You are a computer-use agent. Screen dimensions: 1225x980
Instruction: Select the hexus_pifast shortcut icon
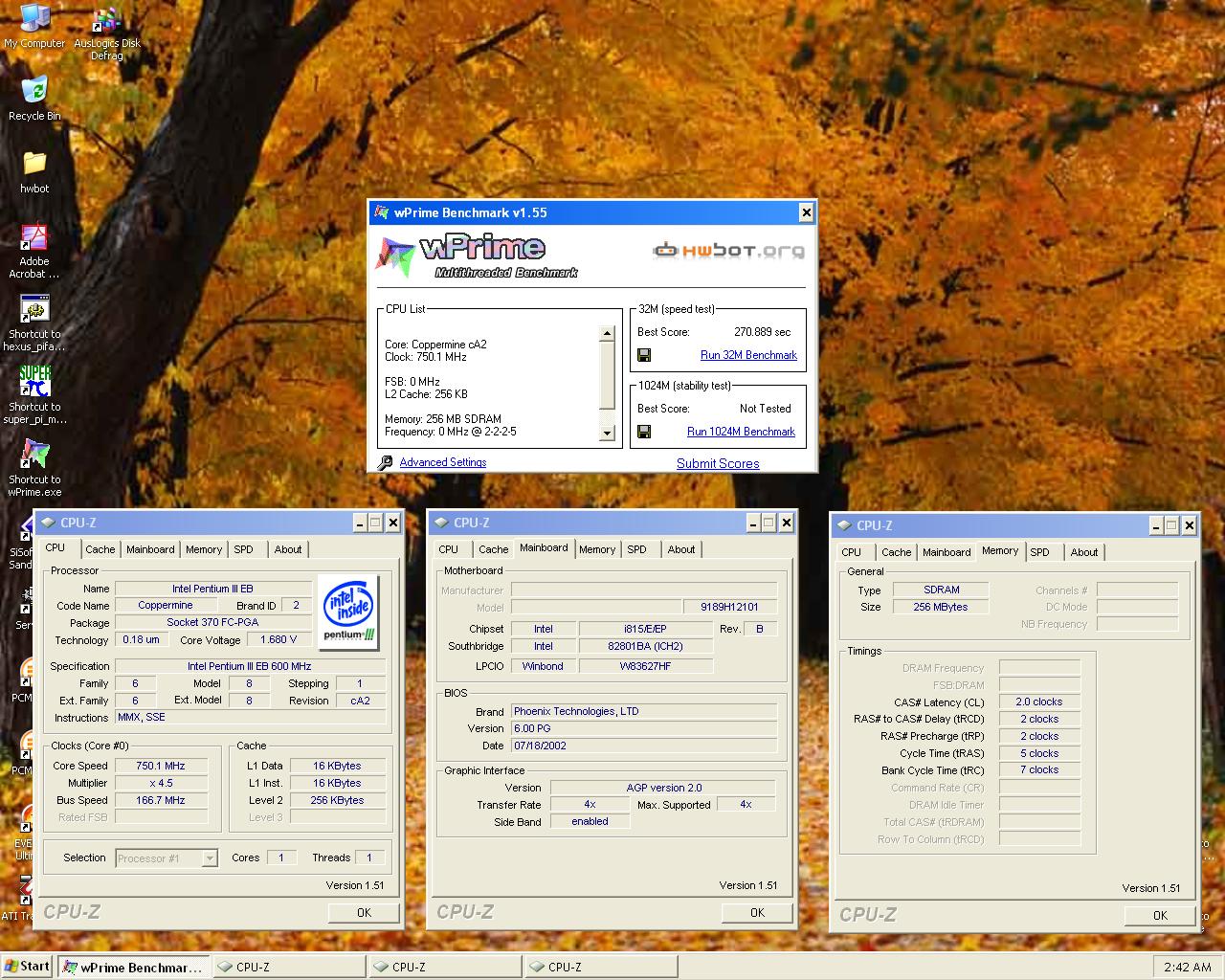pyautogui.click(x=34, y=323)
